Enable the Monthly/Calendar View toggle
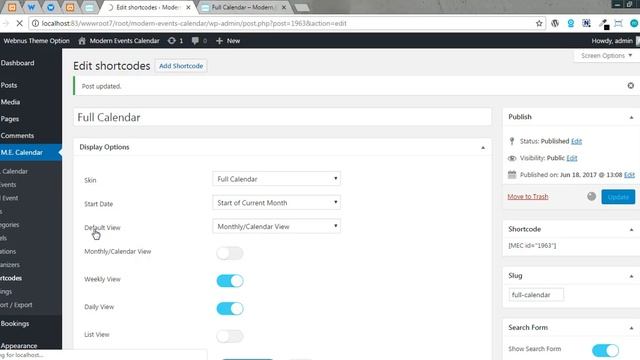640x360 pixels. (230, 253)
